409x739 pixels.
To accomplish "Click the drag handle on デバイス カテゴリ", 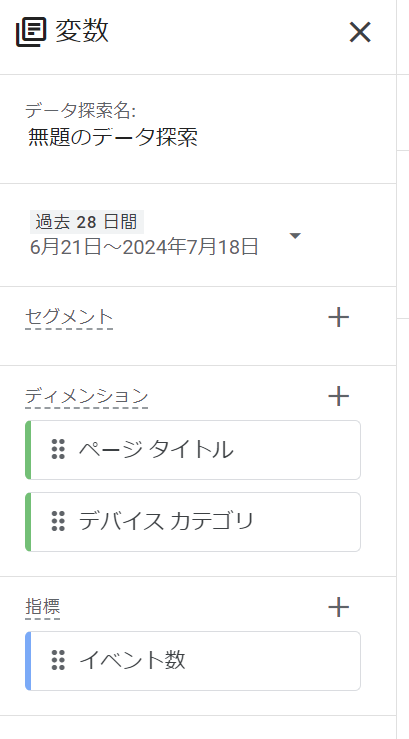I will (x=58, y=521).
